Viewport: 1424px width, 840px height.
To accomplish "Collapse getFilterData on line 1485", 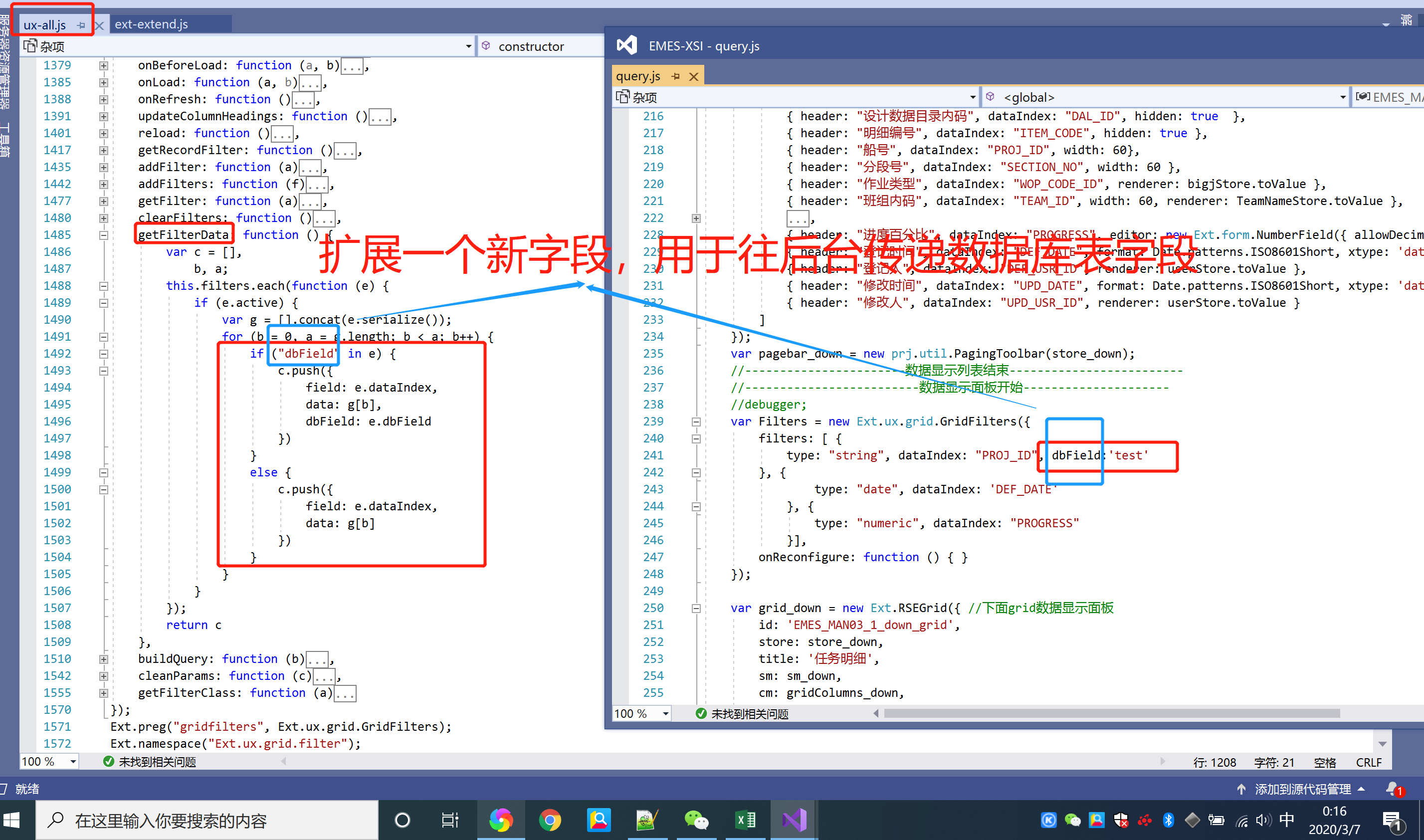I will tap(104, 235).
